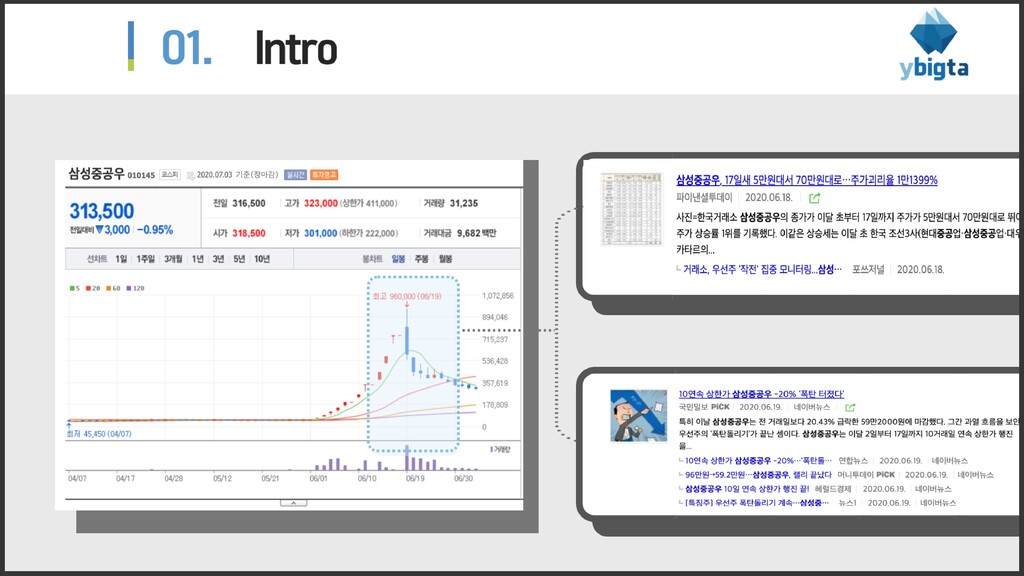Image resolution: width=1024 pixels, height=576 pixels.
Task: Click the 저가 value 301,000
Action: point(321,233)
